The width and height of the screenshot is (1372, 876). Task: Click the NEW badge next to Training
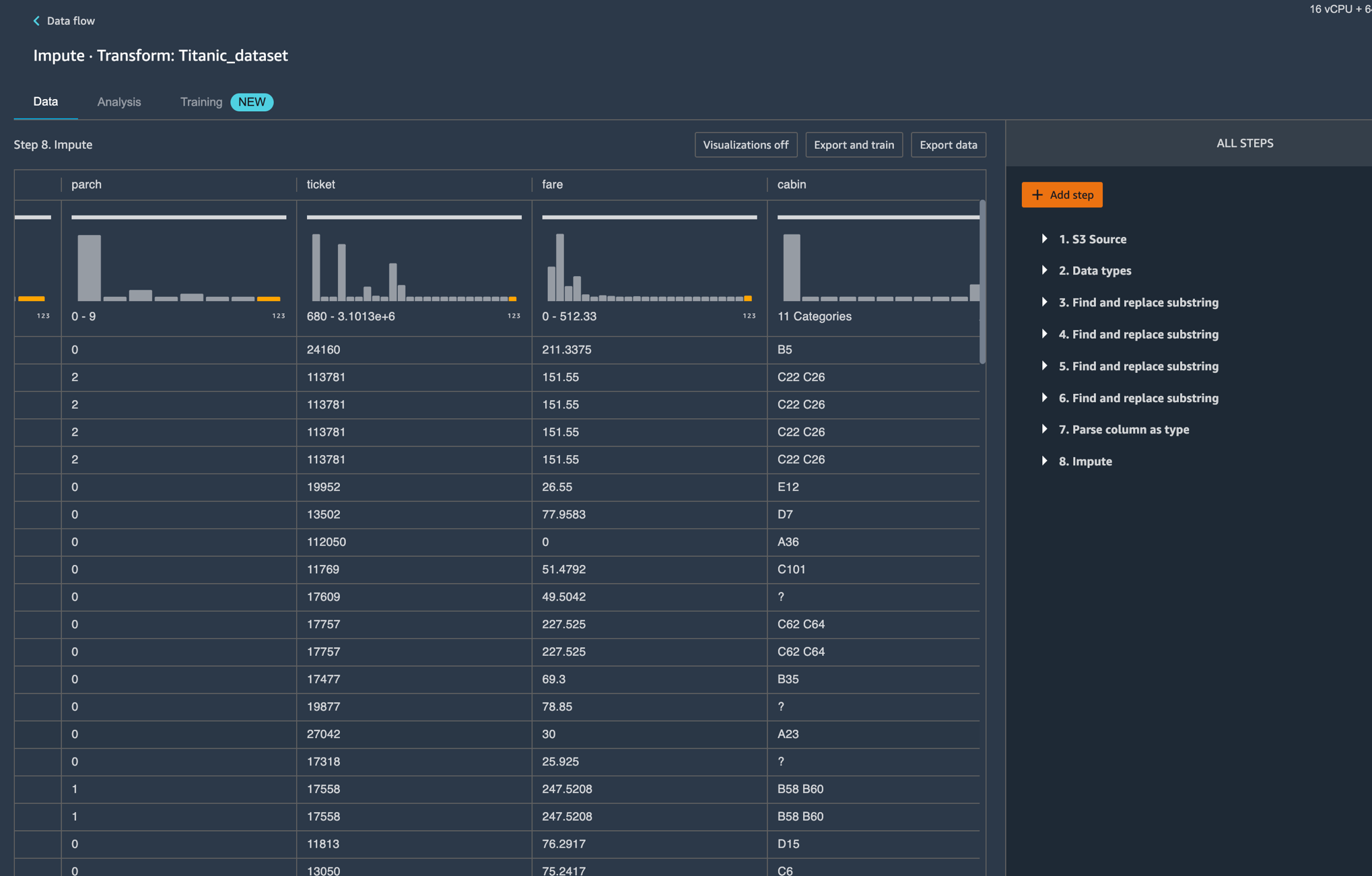251,102
